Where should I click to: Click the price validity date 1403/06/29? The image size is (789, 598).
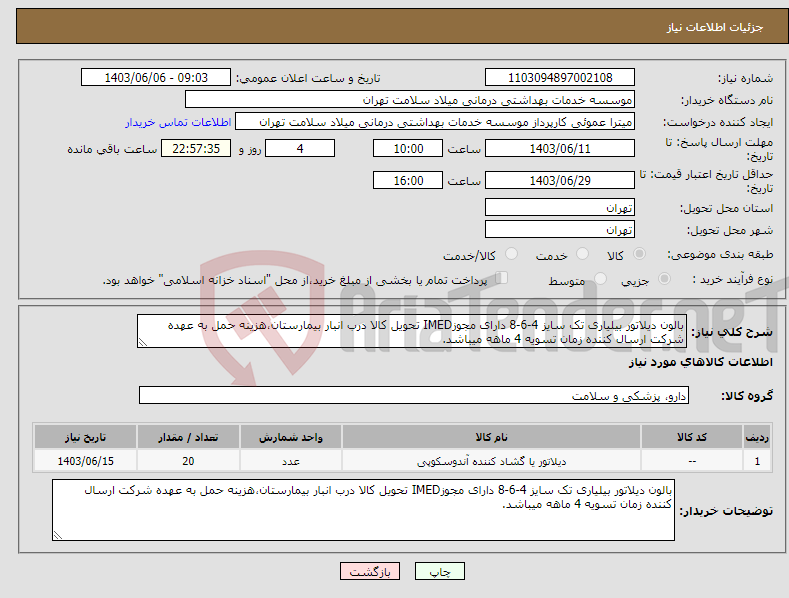pyautogui.click(x=560, y=180)
